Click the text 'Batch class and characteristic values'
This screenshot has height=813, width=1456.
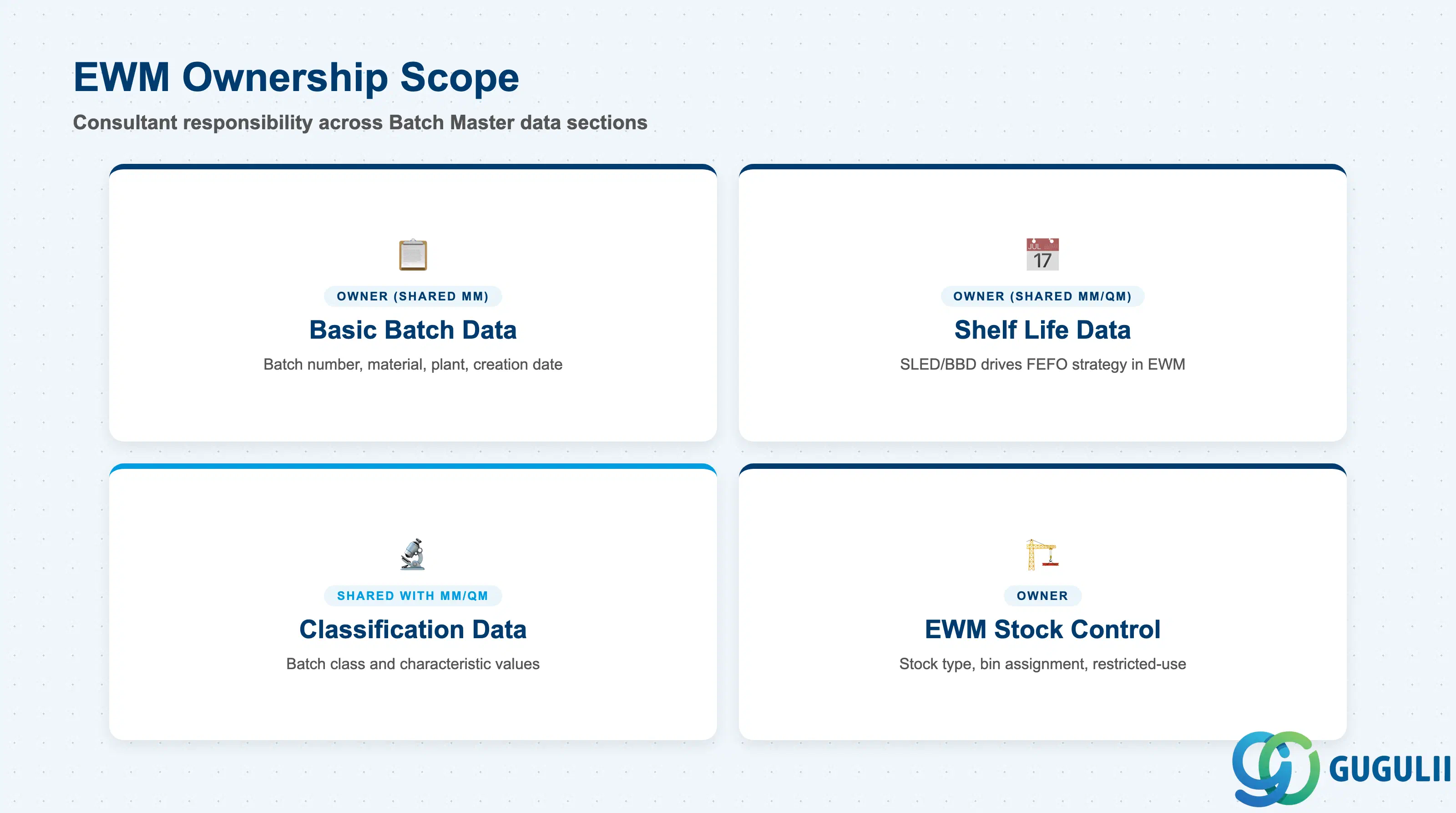coord(413,664)
